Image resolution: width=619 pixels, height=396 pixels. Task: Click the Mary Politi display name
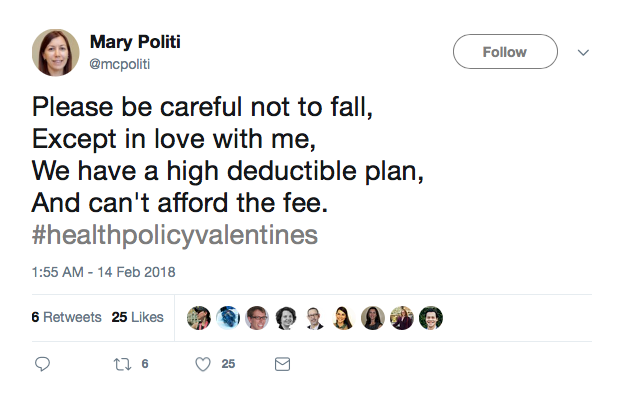click(x=135, y=42)
